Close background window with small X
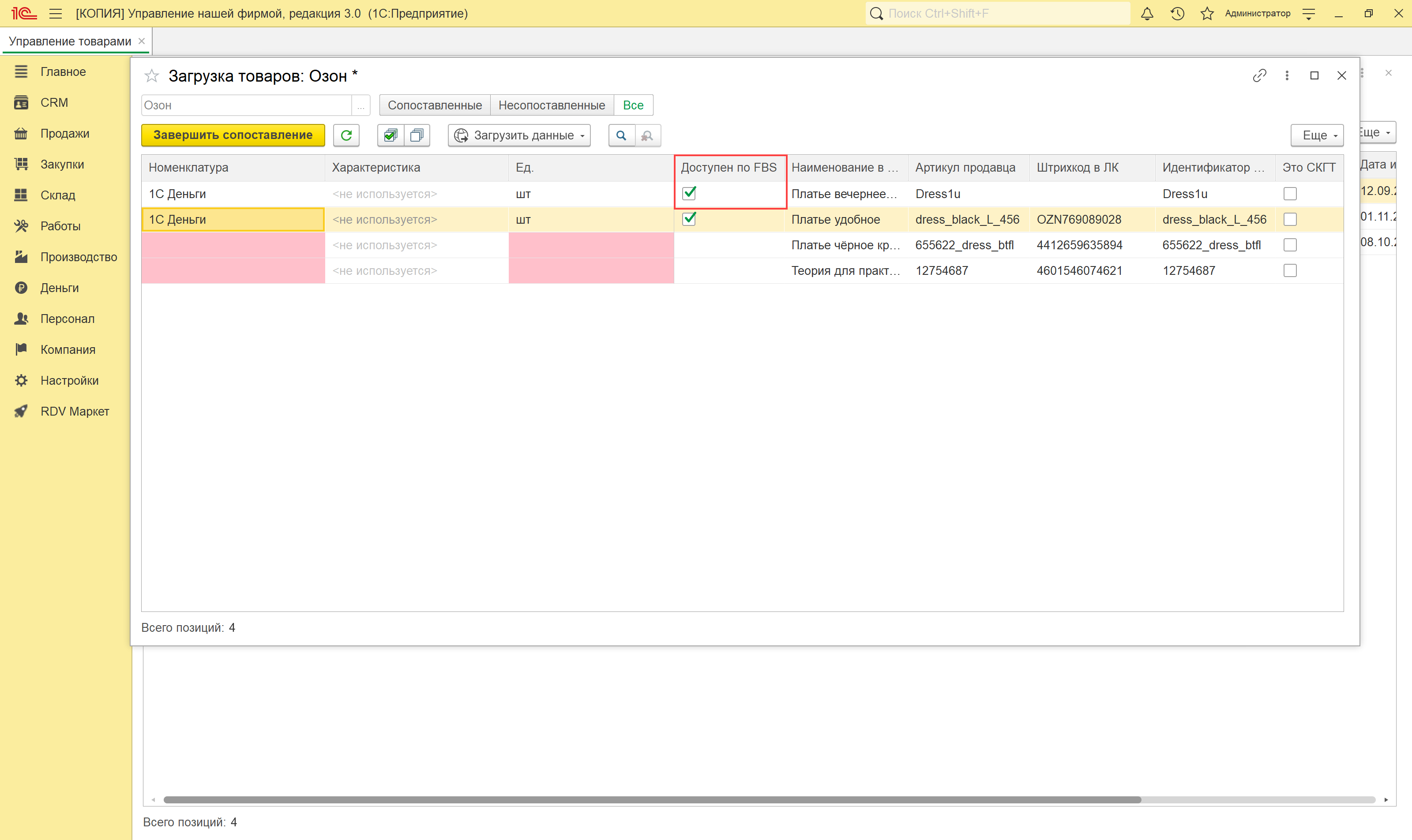The image size is (1412, 840). click(1388, 73)
